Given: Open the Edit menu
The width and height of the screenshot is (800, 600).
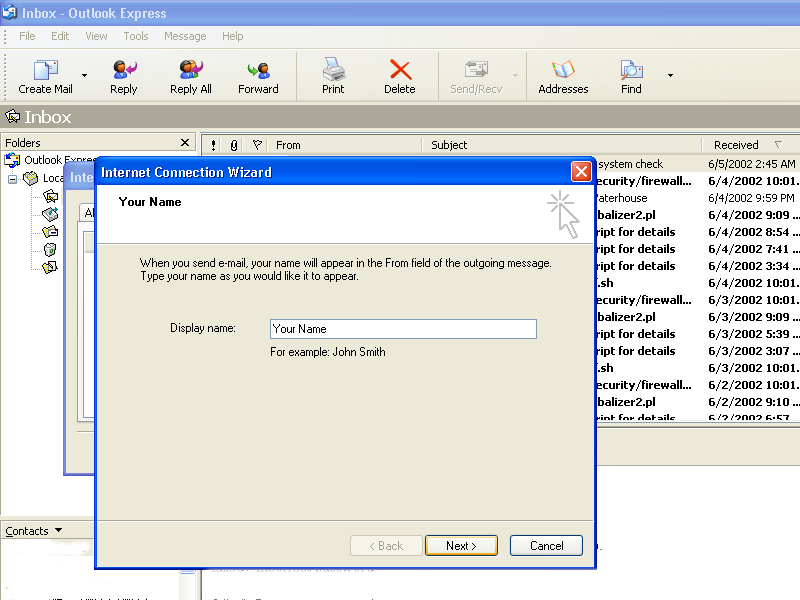Looking at the screenshot, I should (60, 36).
